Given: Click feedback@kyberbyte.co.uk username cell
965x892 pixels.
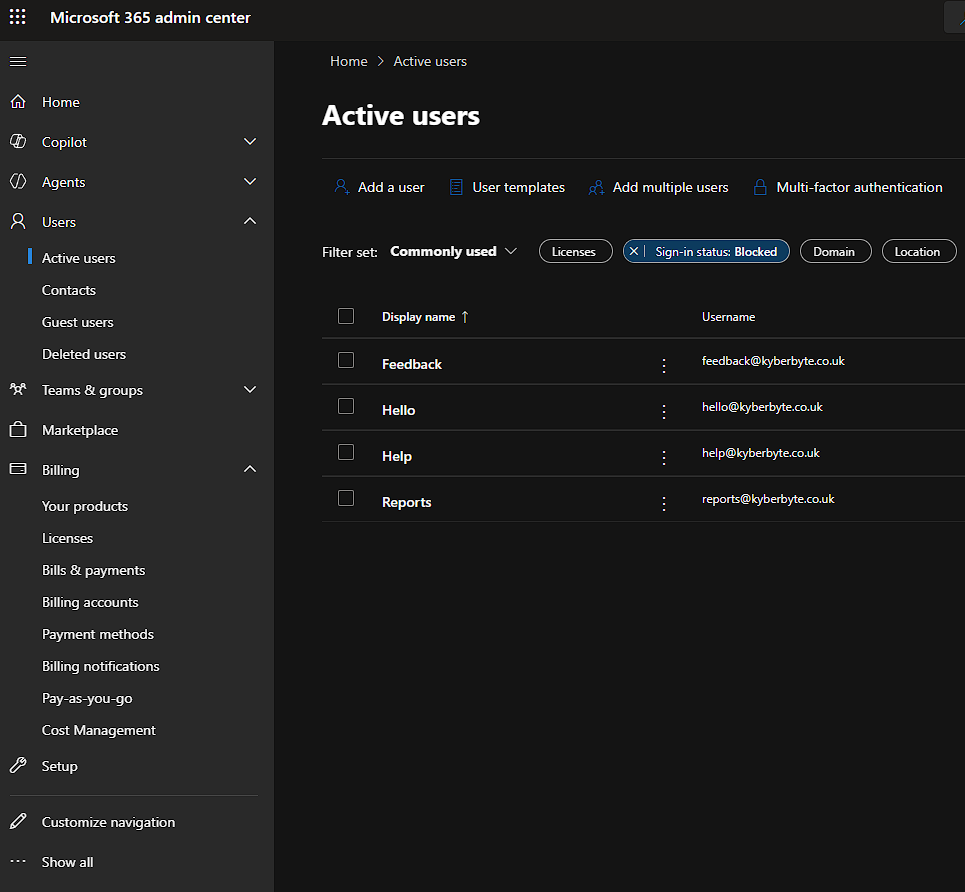Looking at the screenshot, I should coord(773,361).
